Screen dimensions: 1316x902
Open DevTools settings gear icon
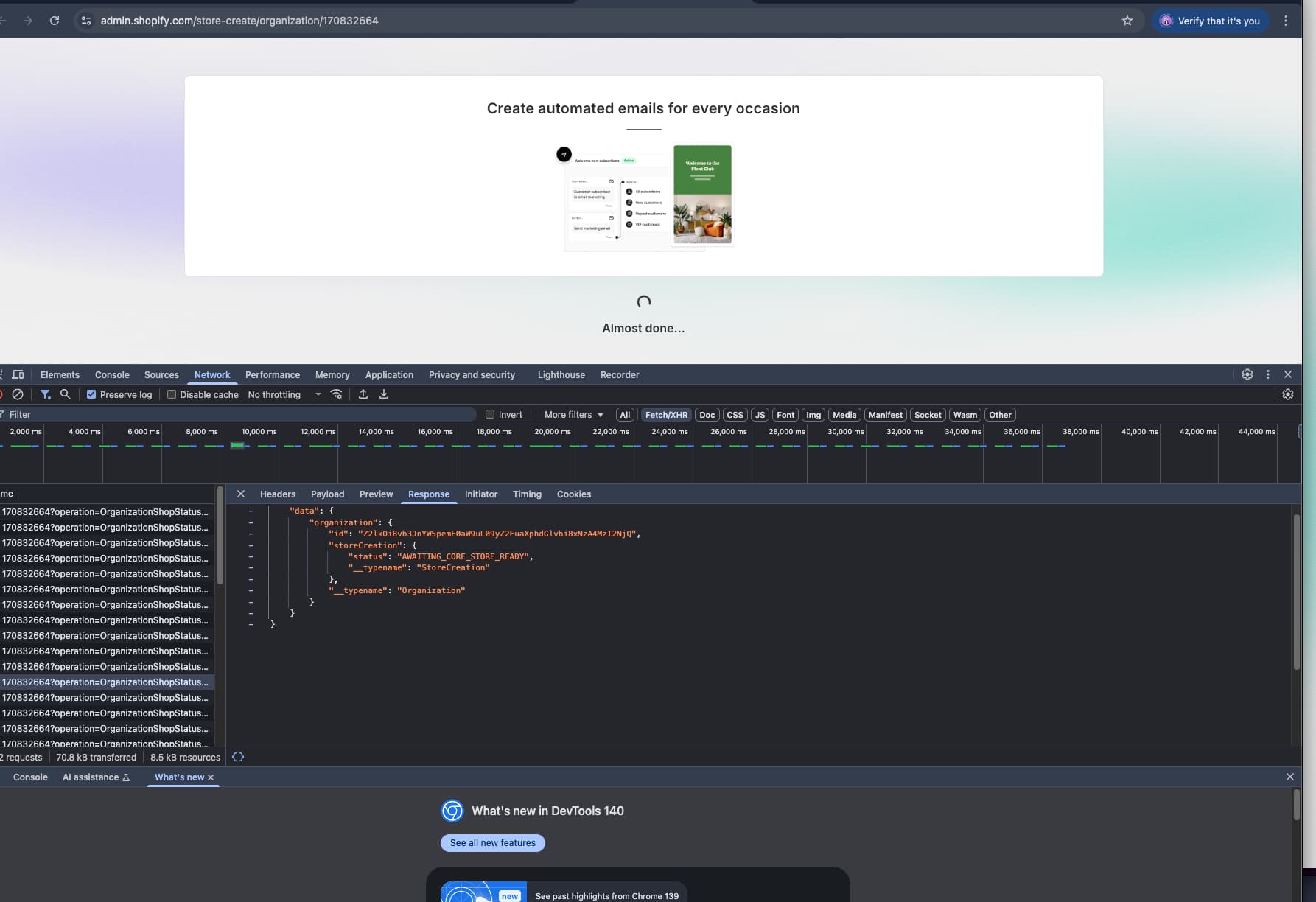[x=1247, y=374]
